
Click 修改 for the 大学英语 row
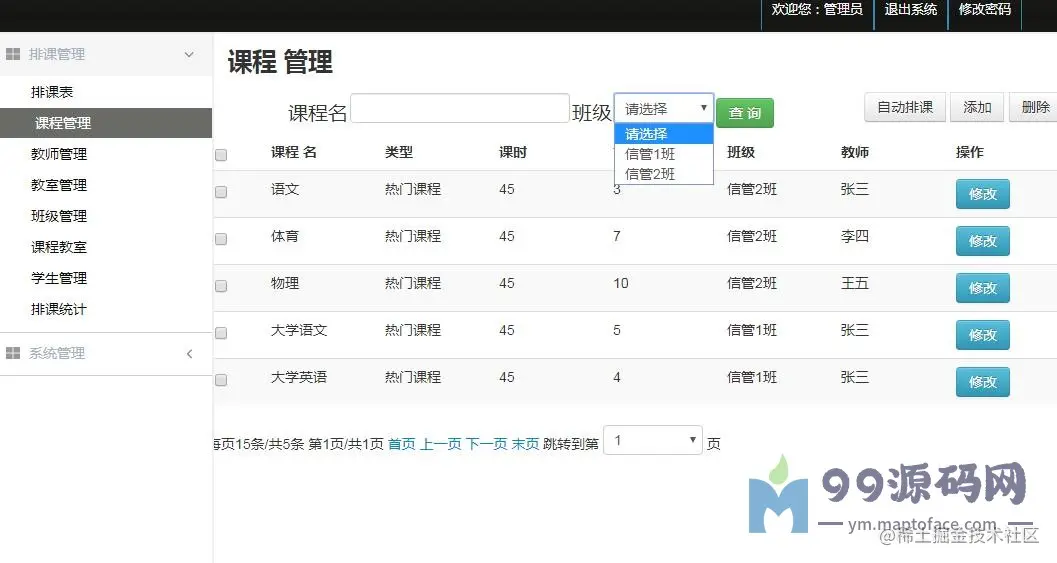click(x=982, y=382)
